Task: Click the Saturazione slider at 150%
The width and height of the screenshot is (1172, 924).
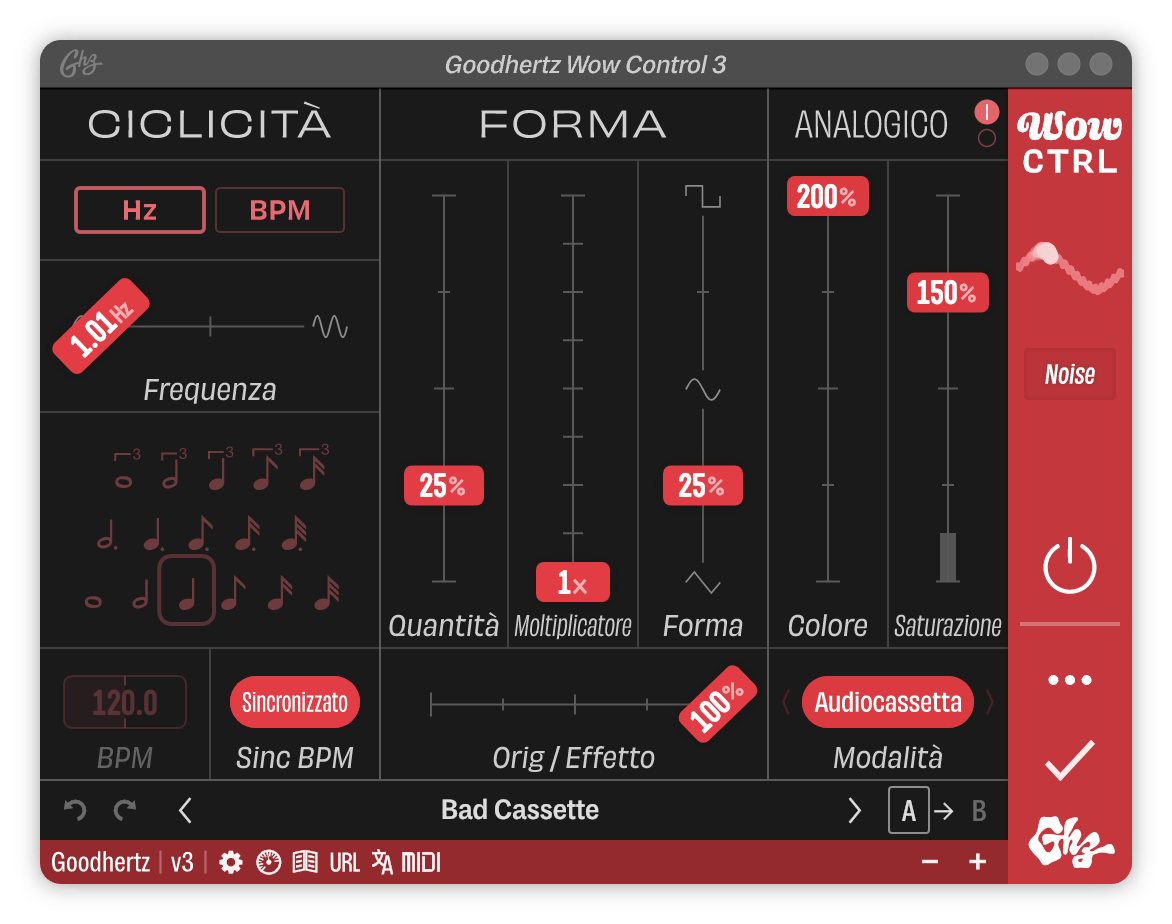Action: (947, 293)
